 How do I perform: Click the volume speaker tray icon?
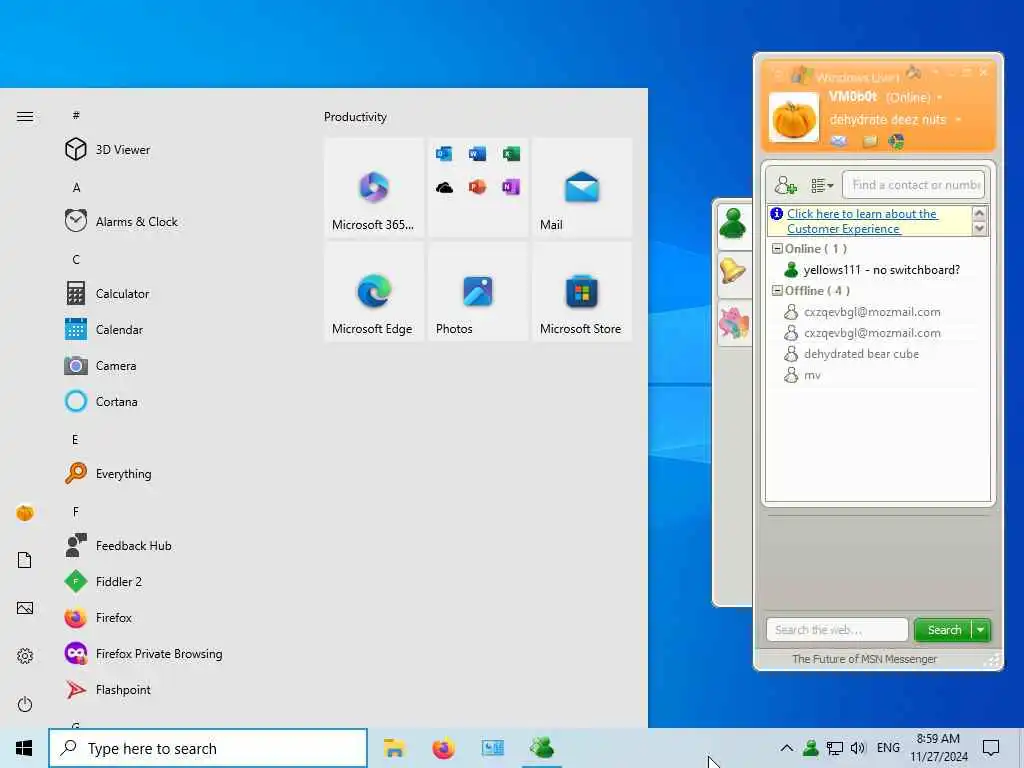point(857,748)
